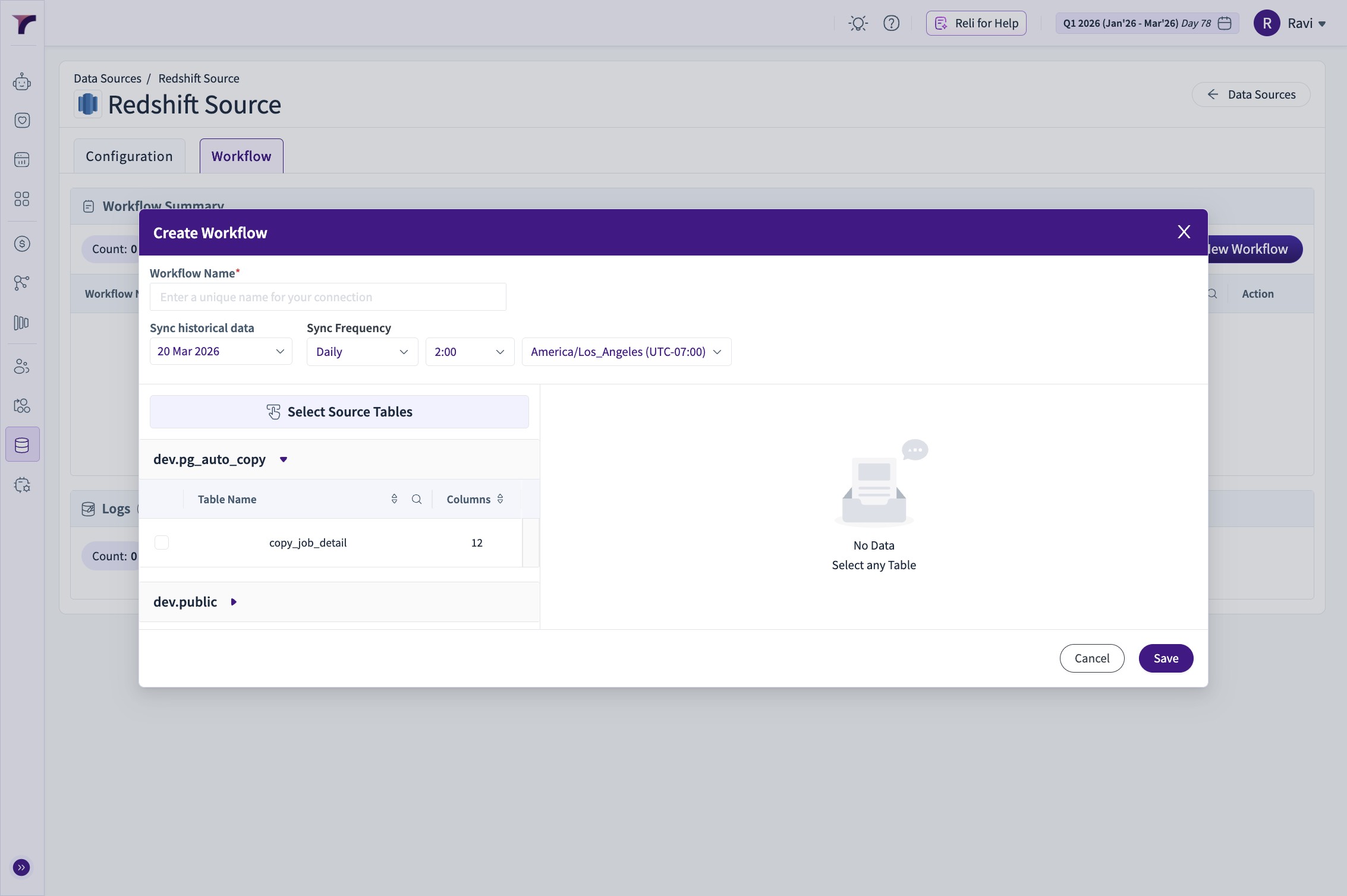
Task: Click the robot assistant sidebar icon
Action: (22, 81)
